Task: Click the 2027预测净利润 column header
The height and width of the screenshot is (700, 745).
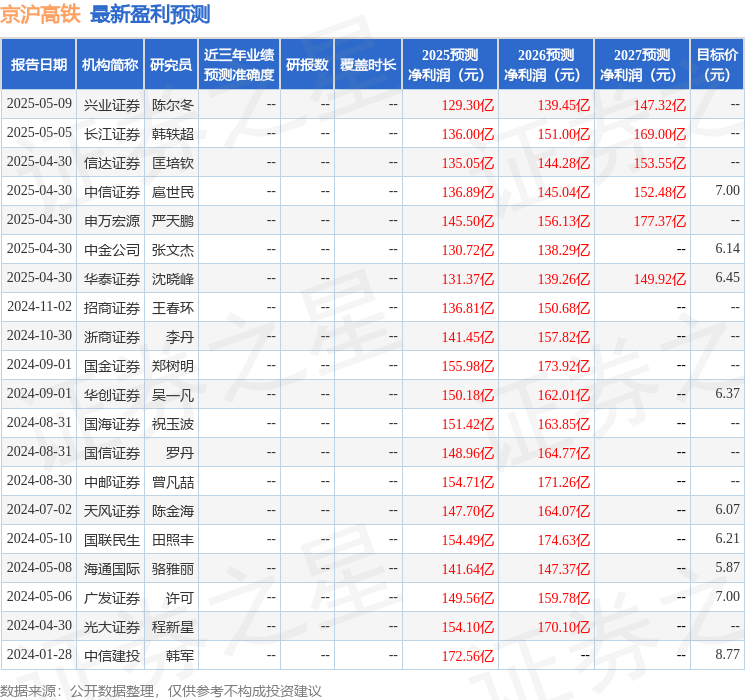Action: pos(641,65)
